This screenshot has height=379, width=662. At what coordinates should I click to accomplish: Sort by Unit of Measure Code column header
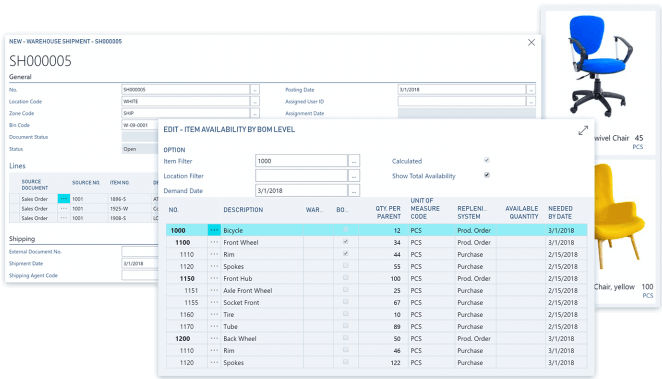pyautogui.click(x=425, y=208)
